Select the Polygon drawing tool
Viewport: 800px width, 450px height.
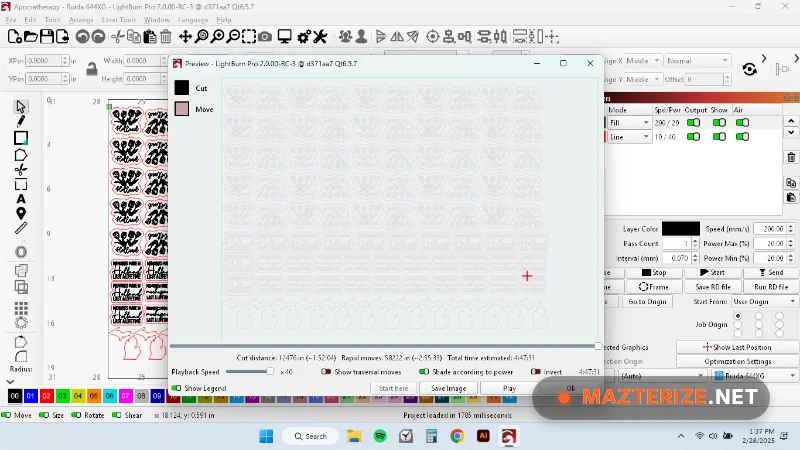21,155
